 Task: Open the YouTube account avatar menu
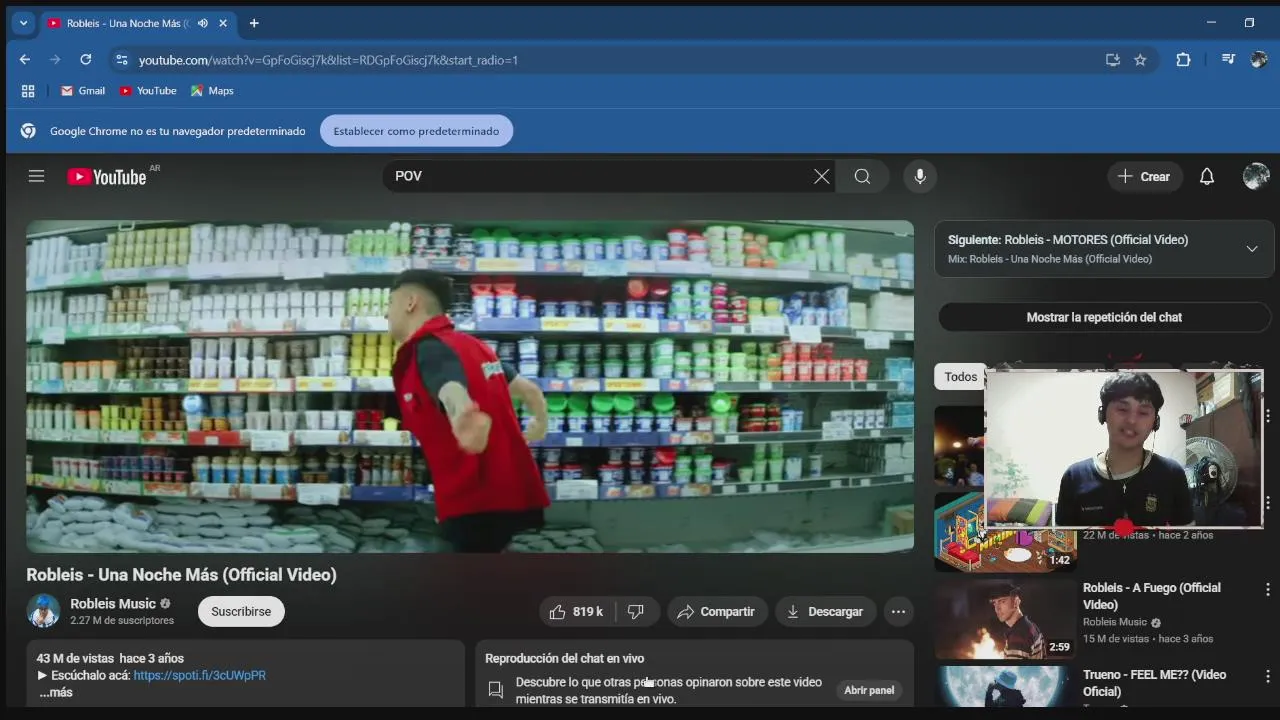pos(1256,176)
